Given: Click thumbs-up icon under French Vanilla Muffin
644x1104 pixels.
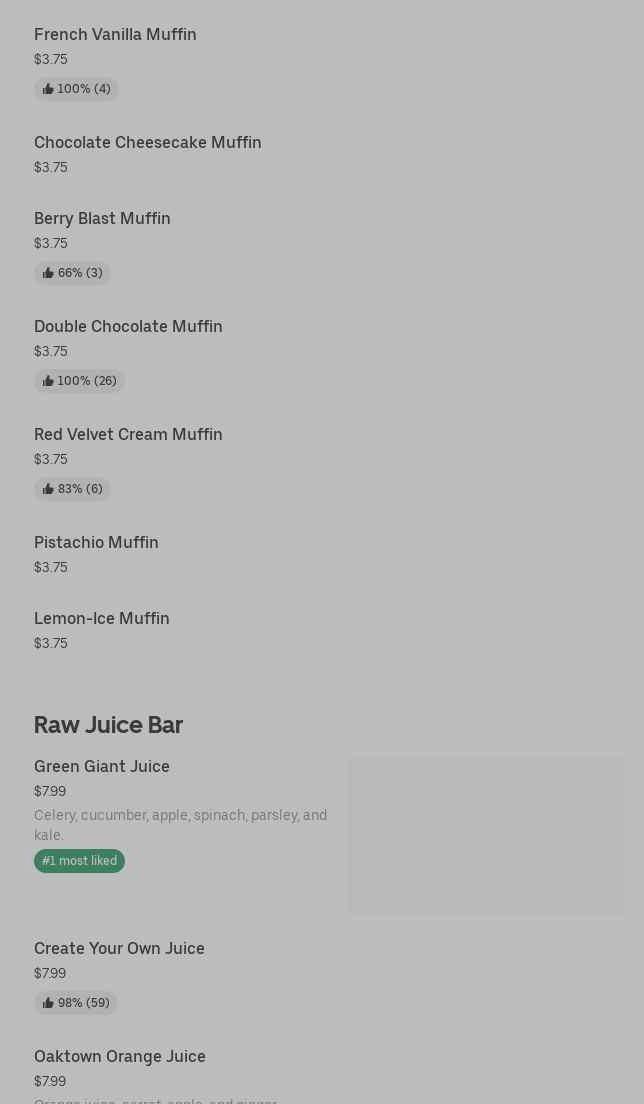Looking at the screenshot, I should pos(48,89).
